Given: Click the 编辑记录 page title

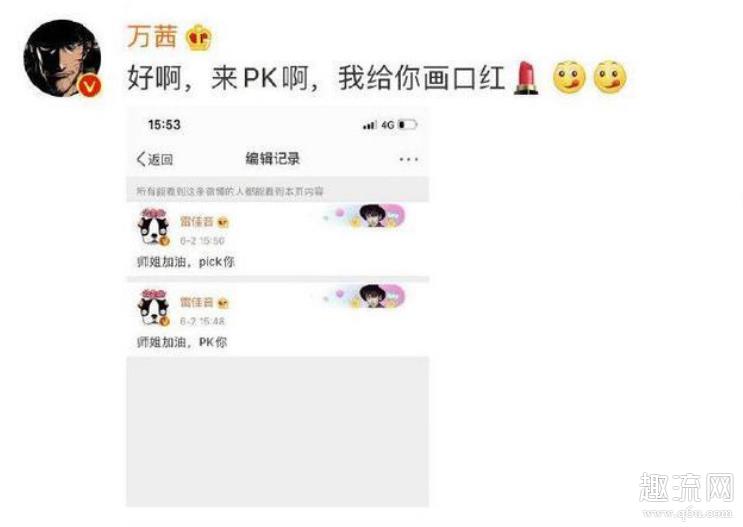Looking at the screenshot, I should coord(272,159).
